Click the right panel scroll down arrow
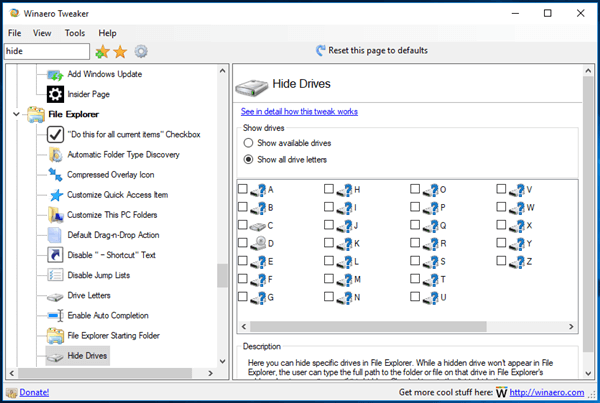Viewport: 600px width, 403px height. 588,374
